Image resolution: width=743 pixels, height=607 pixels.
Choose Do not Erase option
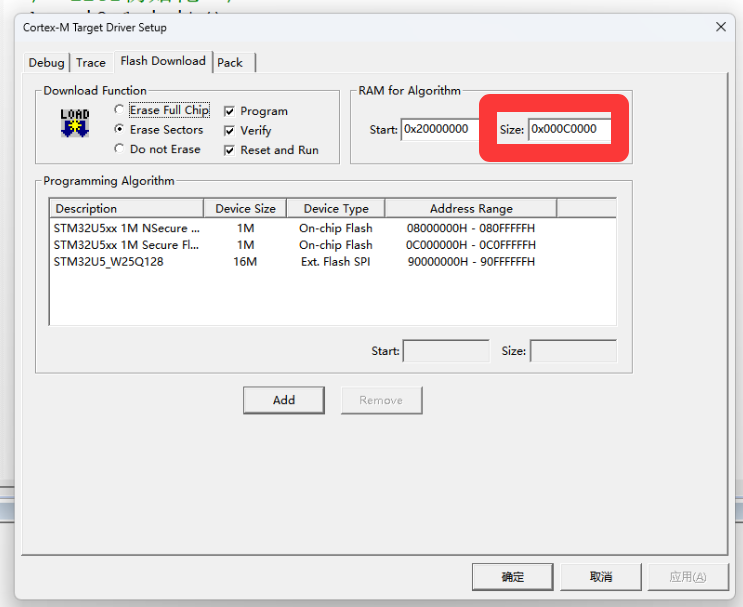(120, 149)
